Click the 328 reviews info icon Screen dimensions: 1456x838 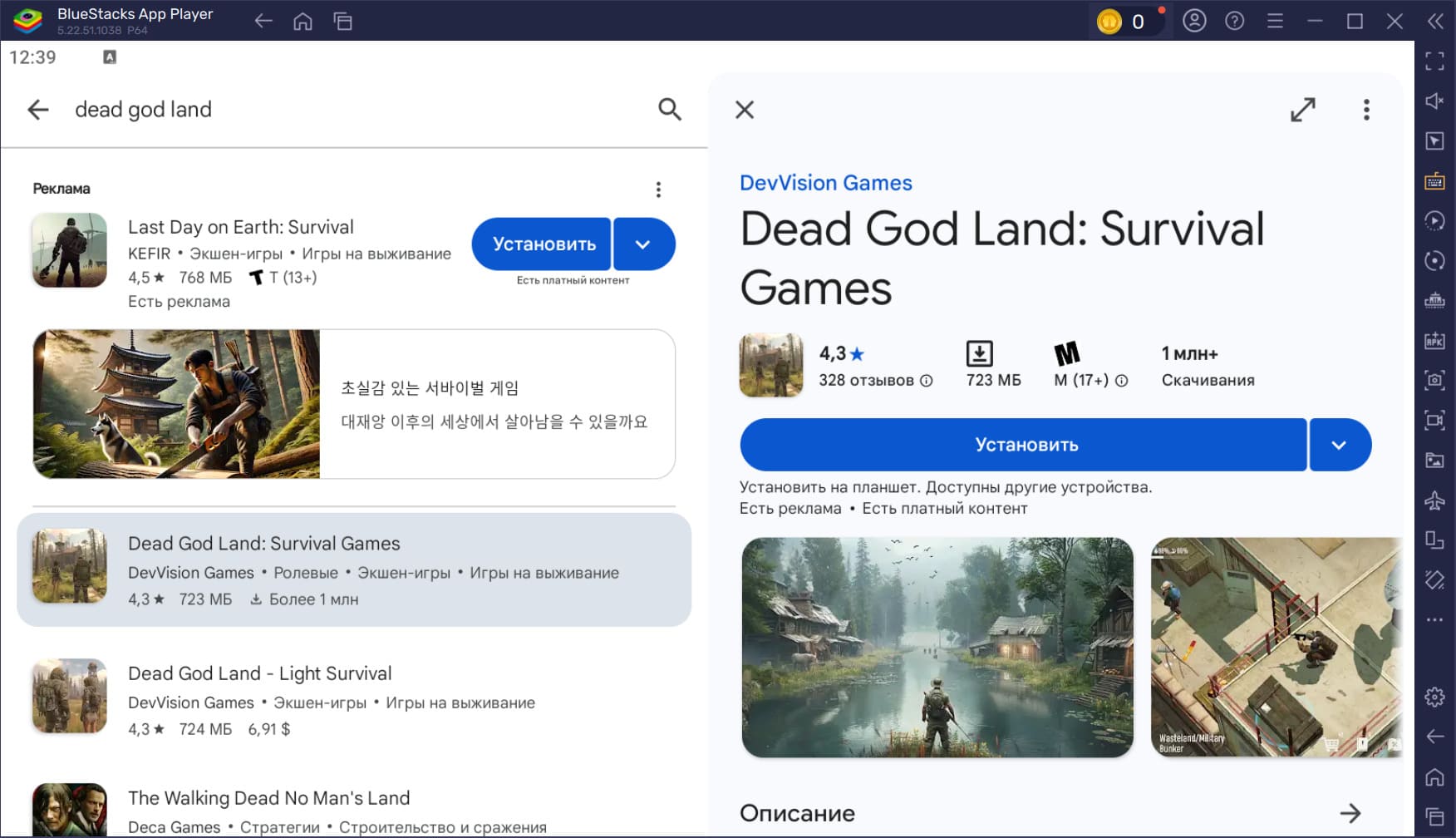pos(927,381)
